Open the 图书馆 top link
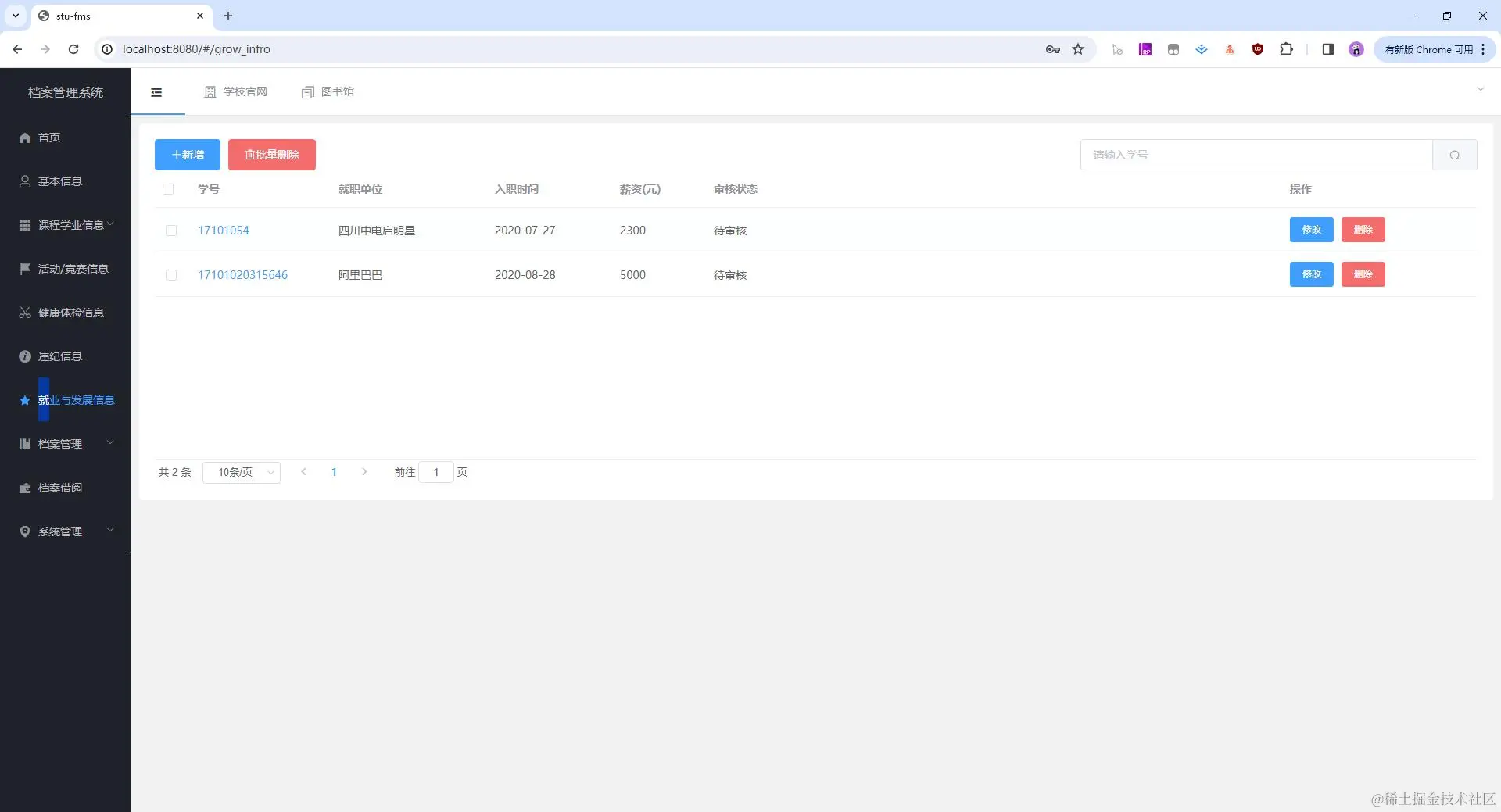The image size is (1501, 812). [328, 92]
